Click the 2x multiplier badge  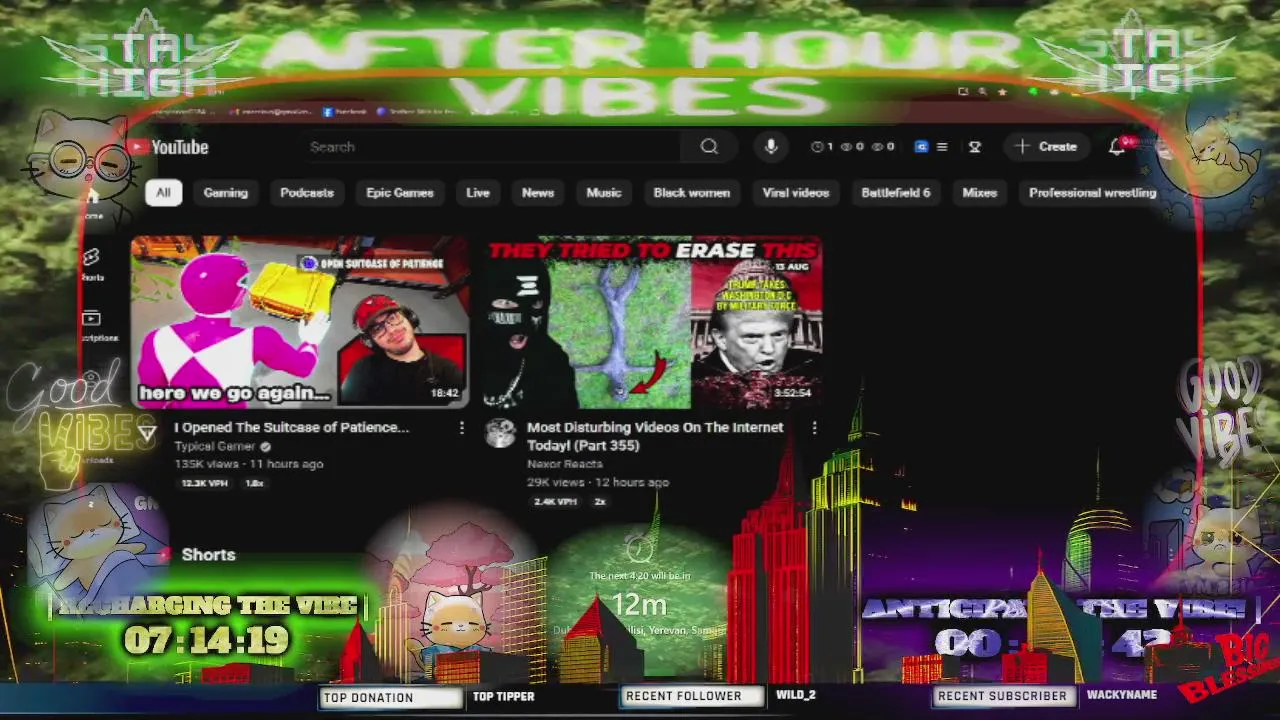pos(600,501)
